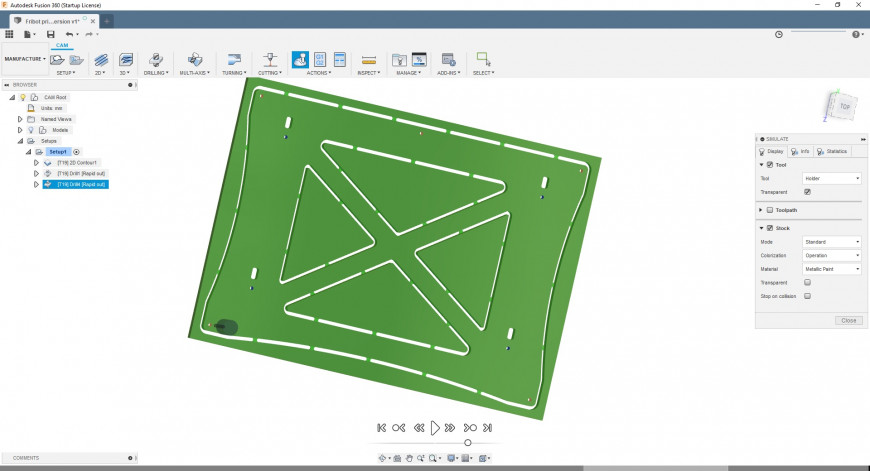Expand the 2D Contour1 operation node
Screen dimensions: 870x471
37,163
